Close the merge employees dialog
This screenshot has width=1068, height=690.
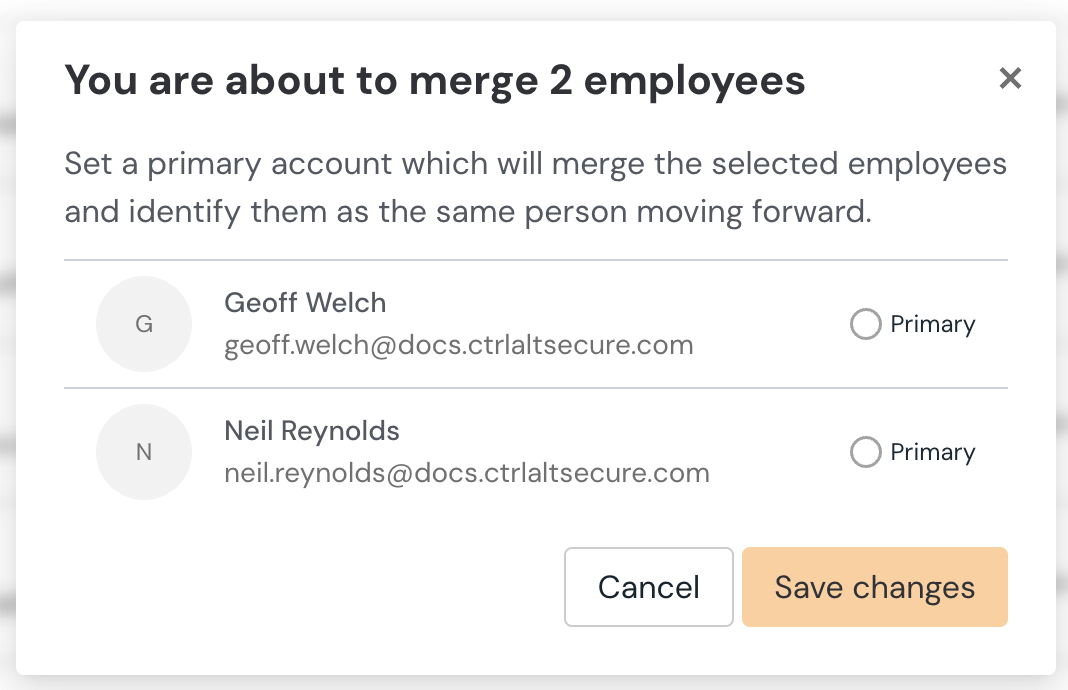1010,79
